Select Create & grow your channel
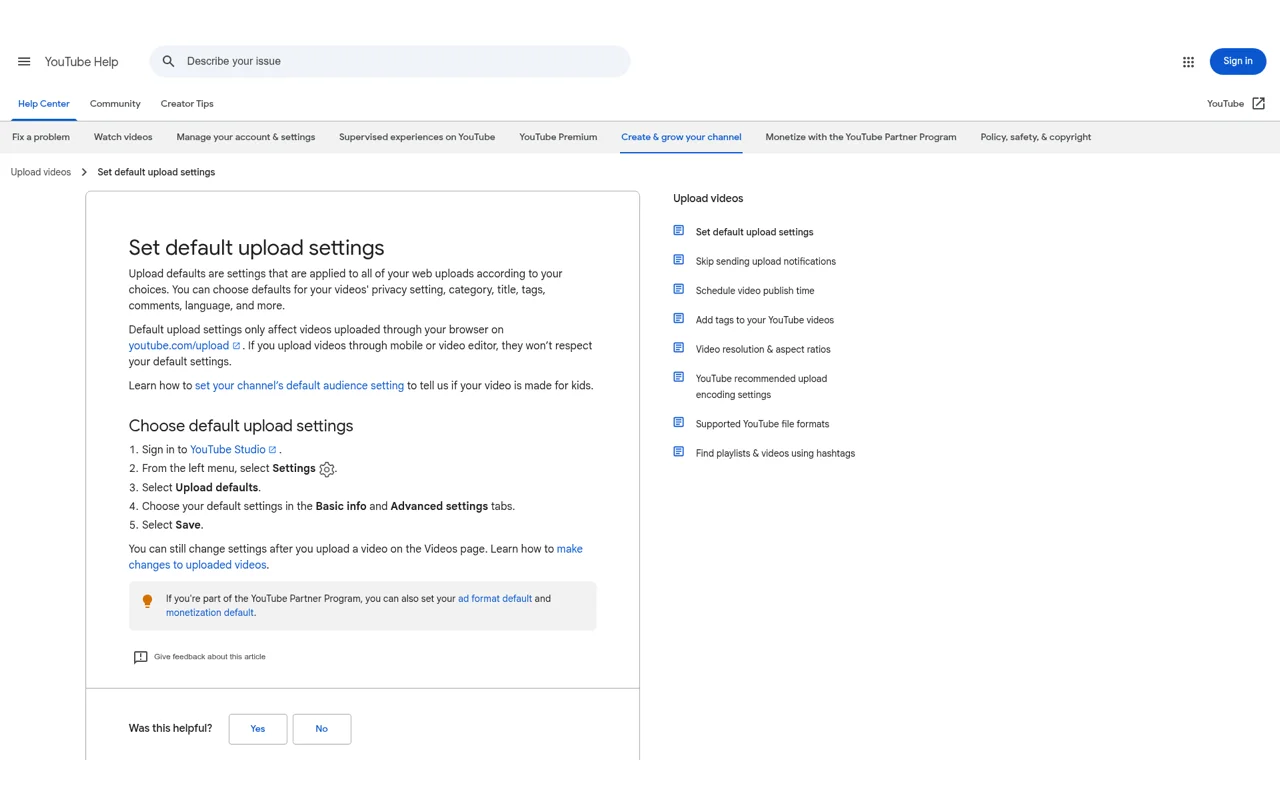Screen dimensions: 1280x800 tap(681, 137)
